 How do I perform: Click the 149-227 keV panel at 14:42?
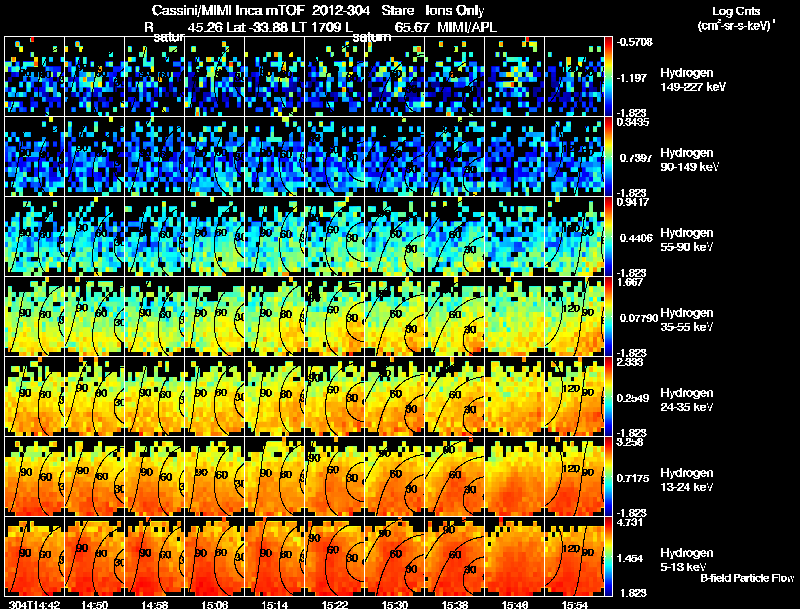[x=34, y=77]
